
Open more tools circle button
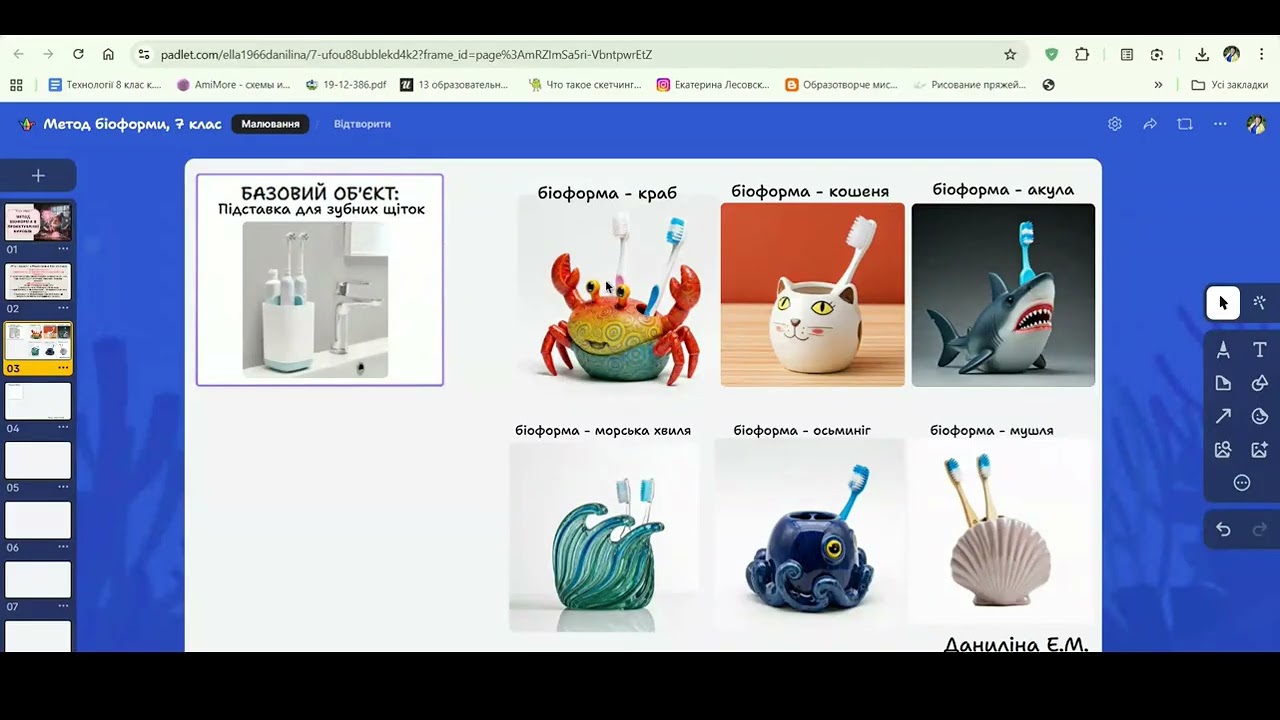(1242, 483)
